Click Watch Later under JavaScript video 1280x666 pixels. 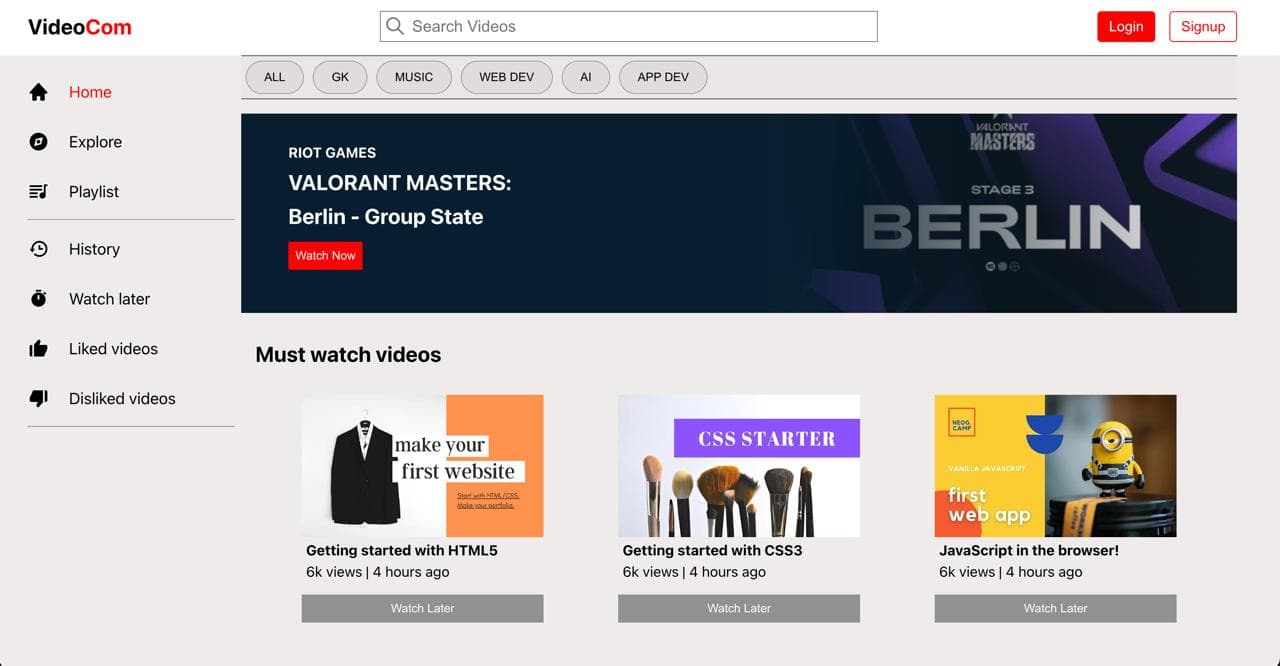click(1055, 608)
